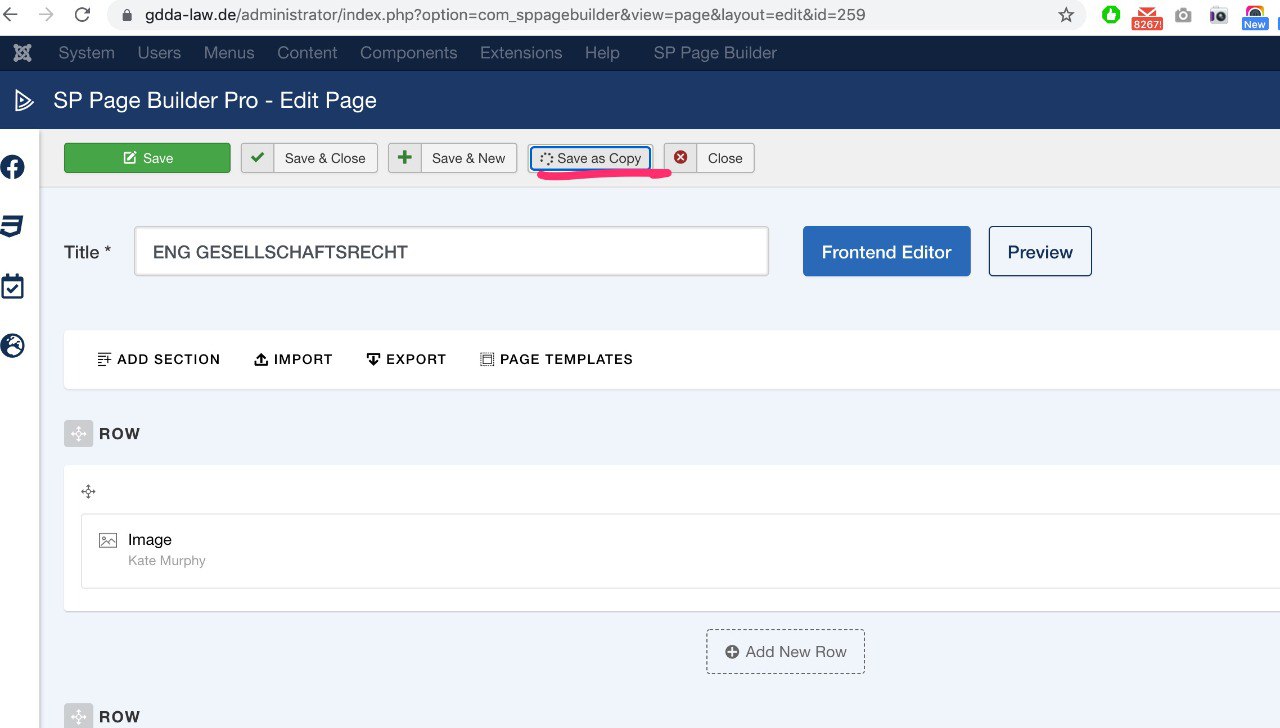Click the Facebook icon in sidebar
The image size is (1280, 728).
(x=13, y=167)
